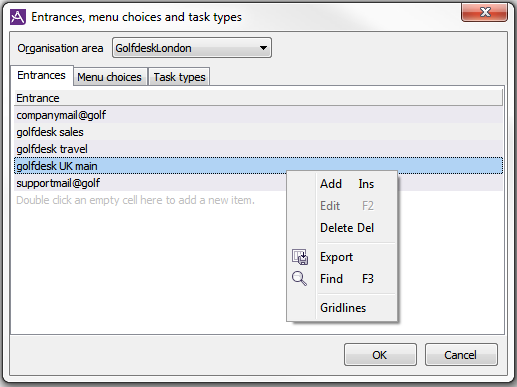Screen dimensions: 517x387
Task: Click the purple application icon in title bar
Action: point(18,17)
